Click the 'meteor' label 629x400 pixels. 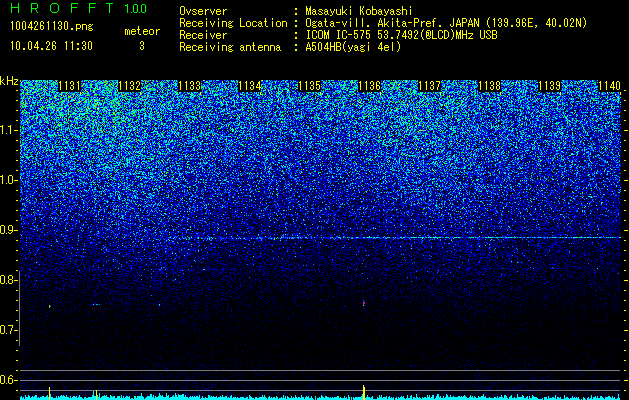click(x=142, y=31)
